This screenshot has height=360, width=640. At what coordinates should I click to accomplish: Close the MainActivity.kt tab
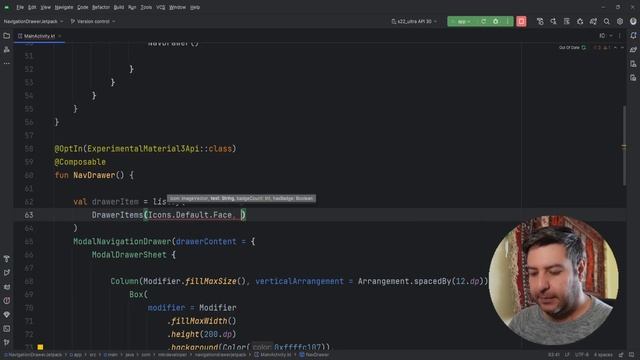[60, 36]
